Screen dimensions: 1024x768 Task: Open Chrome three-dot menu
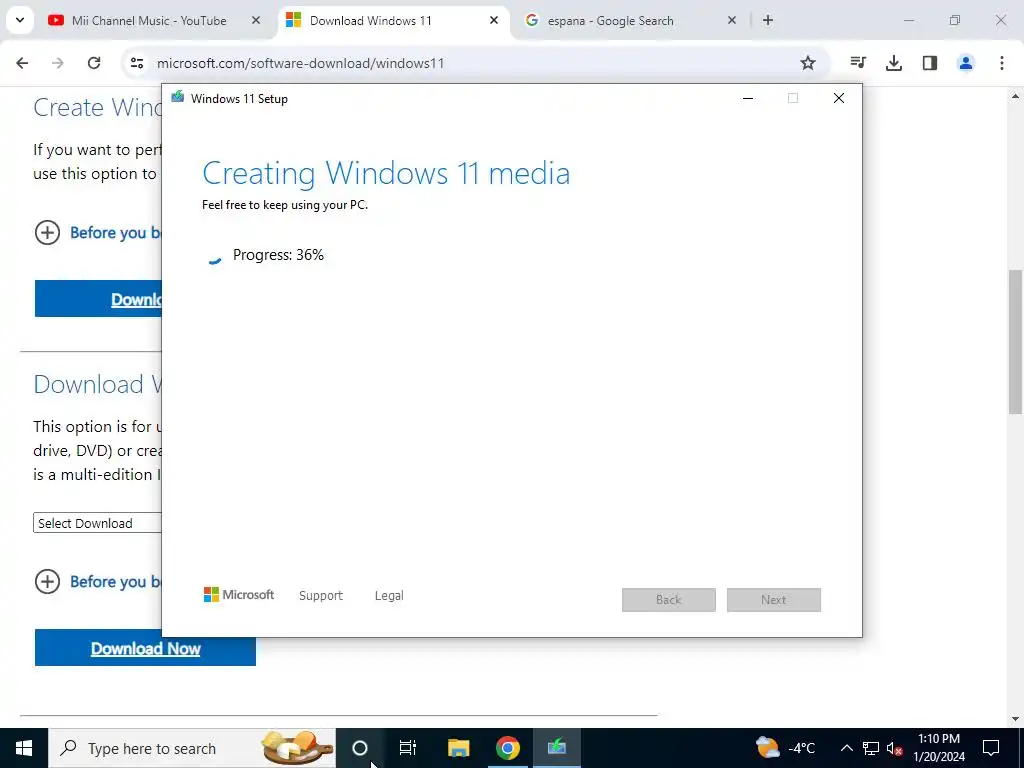coord(1002,63)
